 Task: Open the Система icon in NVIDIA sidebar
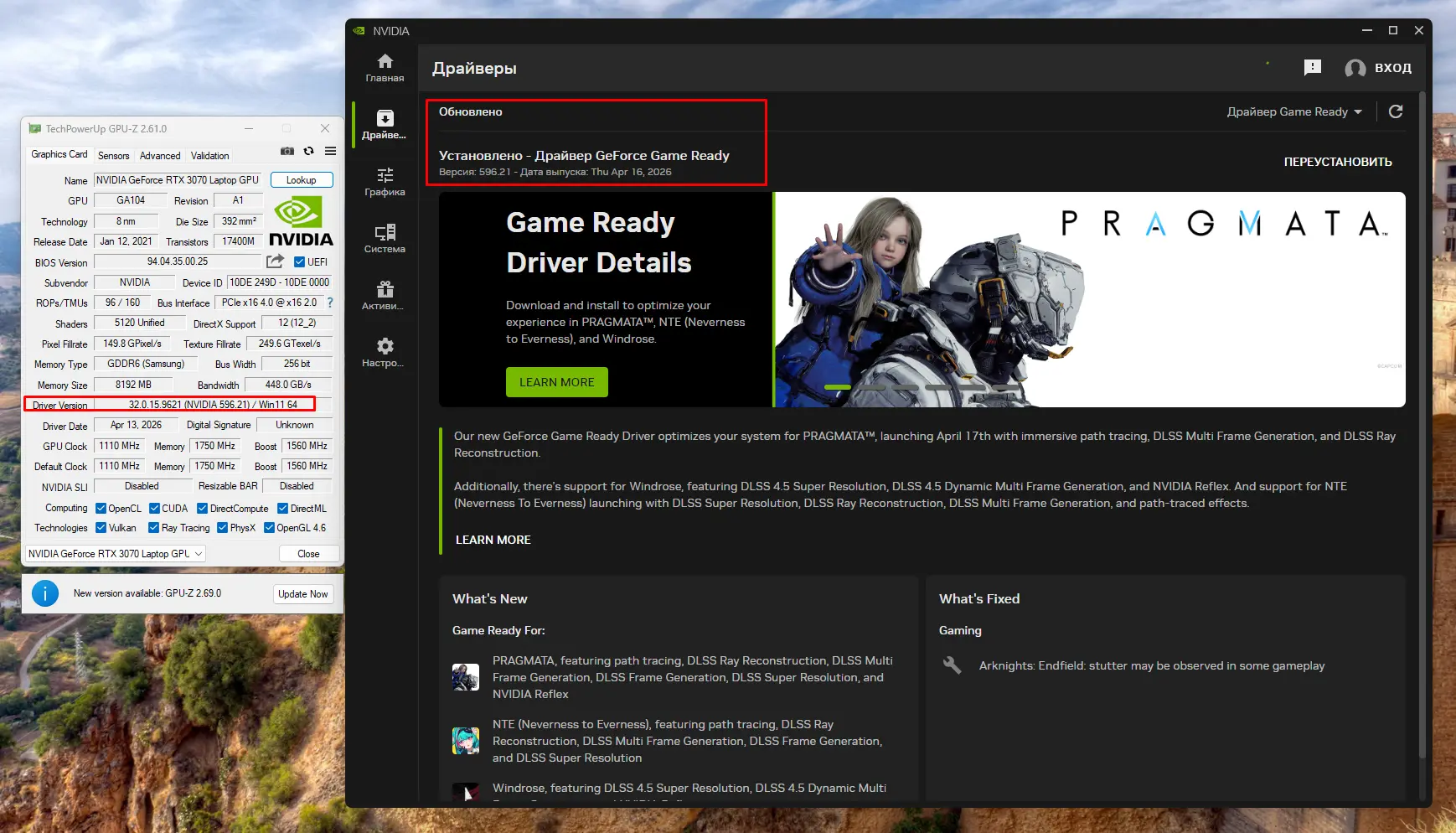(385, 232)
